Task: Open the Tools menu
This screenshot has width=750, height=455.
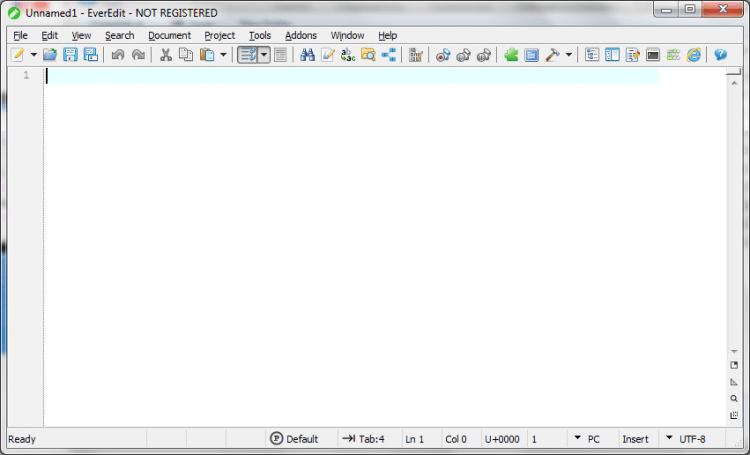Action: [x=260, y=35]
